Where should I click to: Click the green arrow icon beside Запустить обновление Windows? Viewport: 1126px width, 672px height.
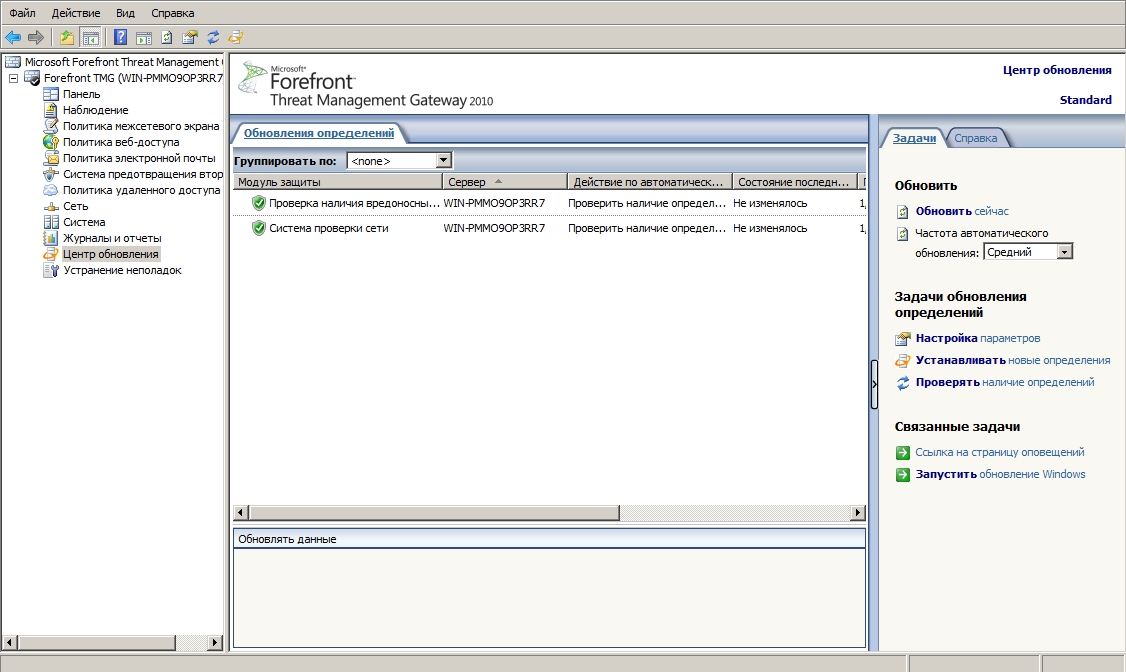pos(903,475)
